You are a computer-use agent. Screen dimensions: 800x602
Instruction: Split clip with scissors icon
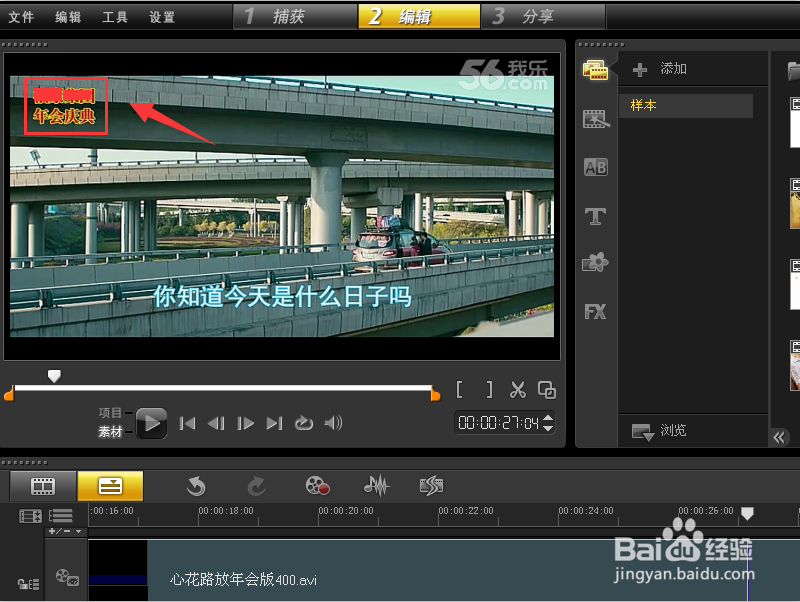coord(518,390)
